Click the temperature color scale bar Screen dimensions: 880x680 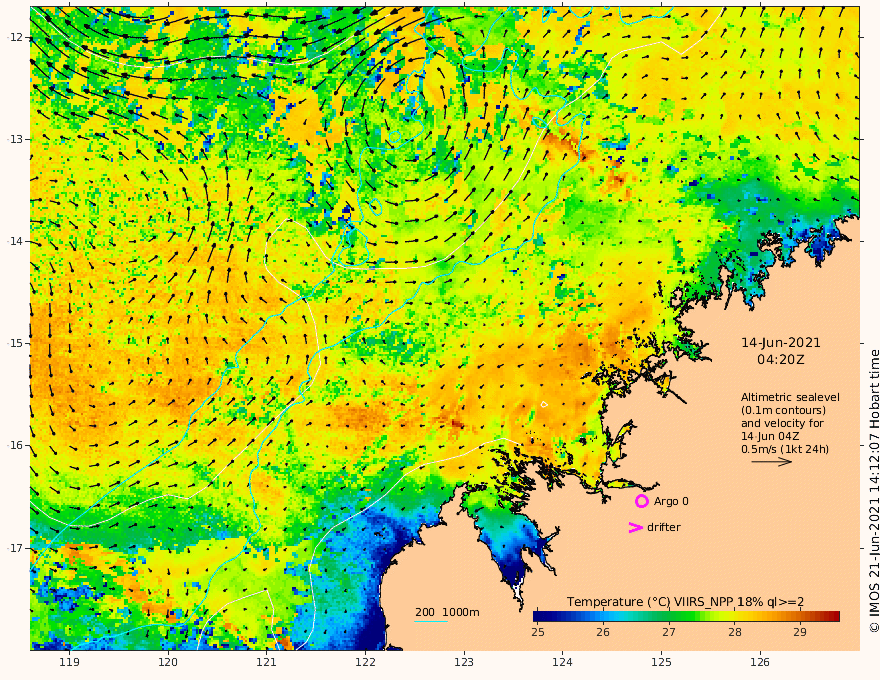pyautogui.click(x=686, y=617)
